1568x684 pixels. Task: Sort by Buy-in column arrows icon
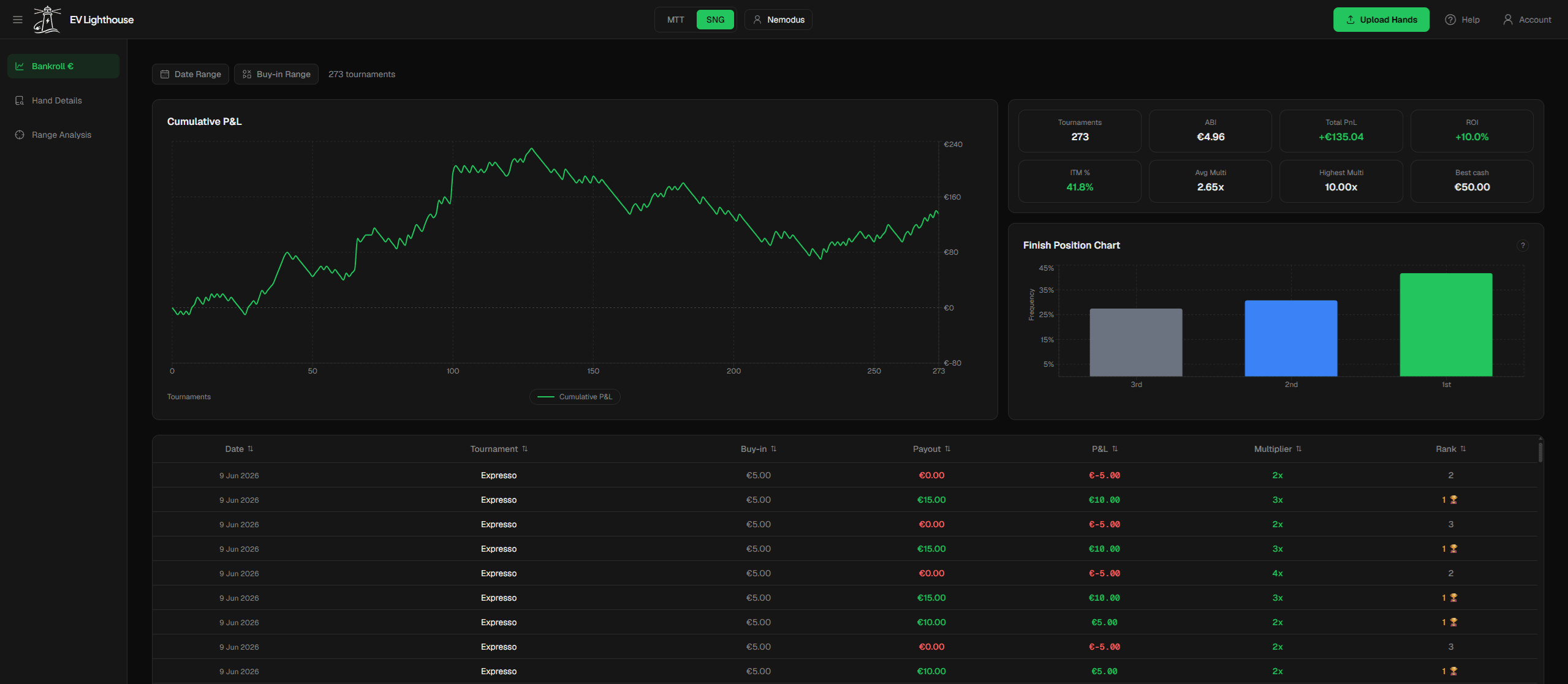pyautogui.click(x=774, y=449)
